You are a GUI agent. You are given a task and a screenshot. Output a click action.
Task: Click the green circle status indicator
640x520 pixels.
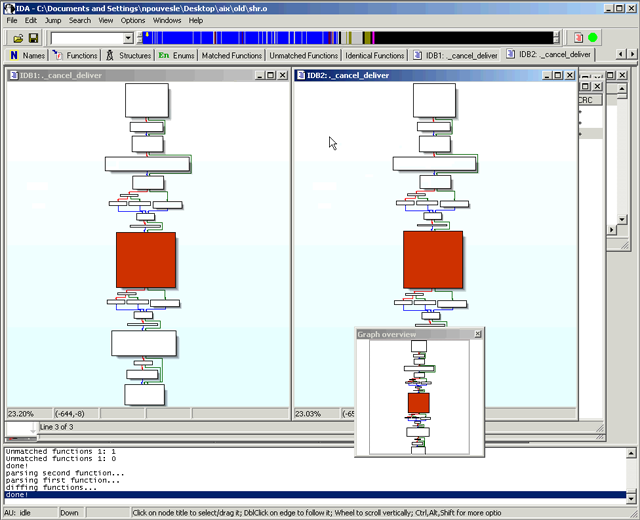(592, 38)
